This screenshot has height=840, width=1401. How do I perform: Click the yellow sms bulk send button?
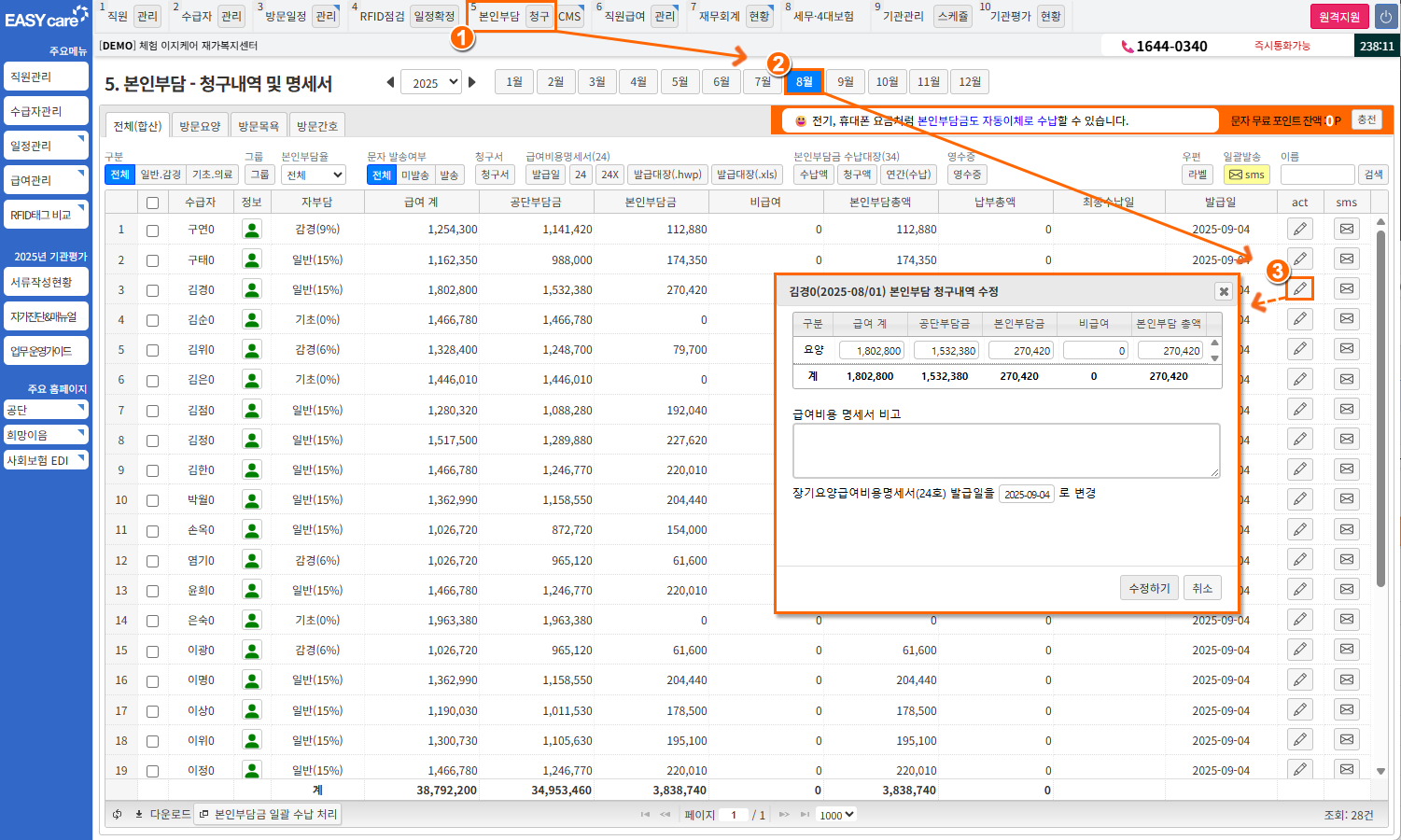click(x=1246, y=175)
